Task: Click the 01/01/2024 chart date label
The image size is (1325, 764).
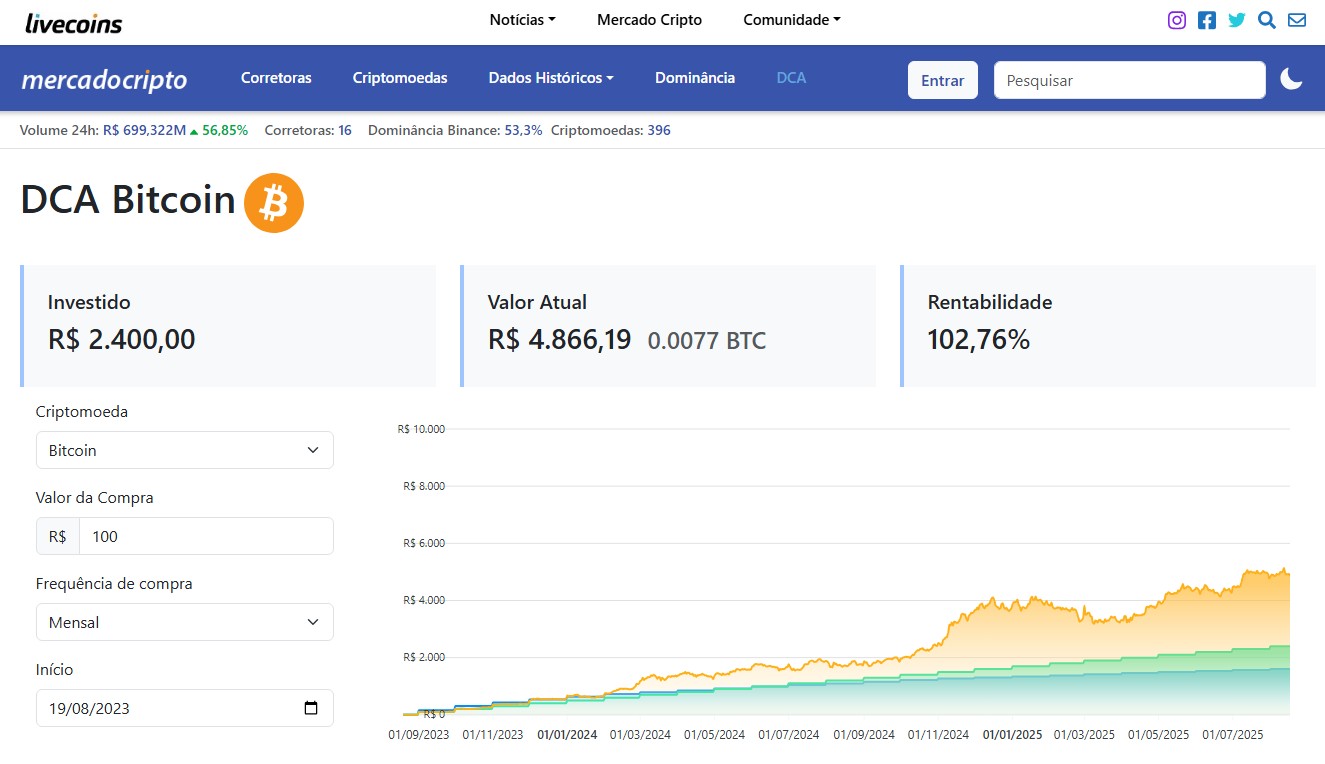Action: coord(567,734)
